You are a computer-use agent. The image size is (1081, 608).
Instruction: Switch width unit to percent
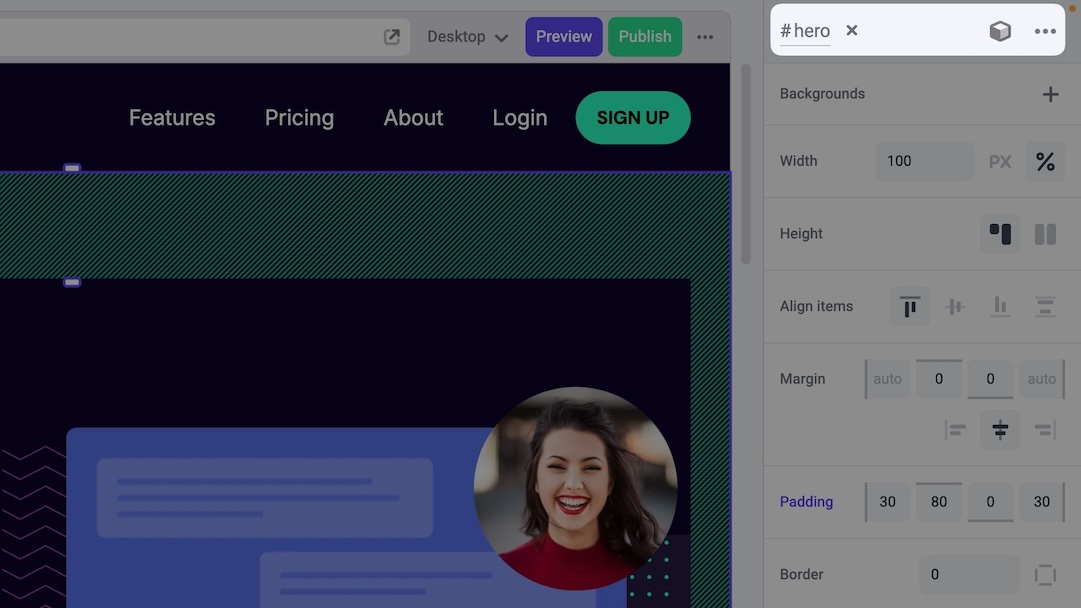click(x=1045, y=161)
